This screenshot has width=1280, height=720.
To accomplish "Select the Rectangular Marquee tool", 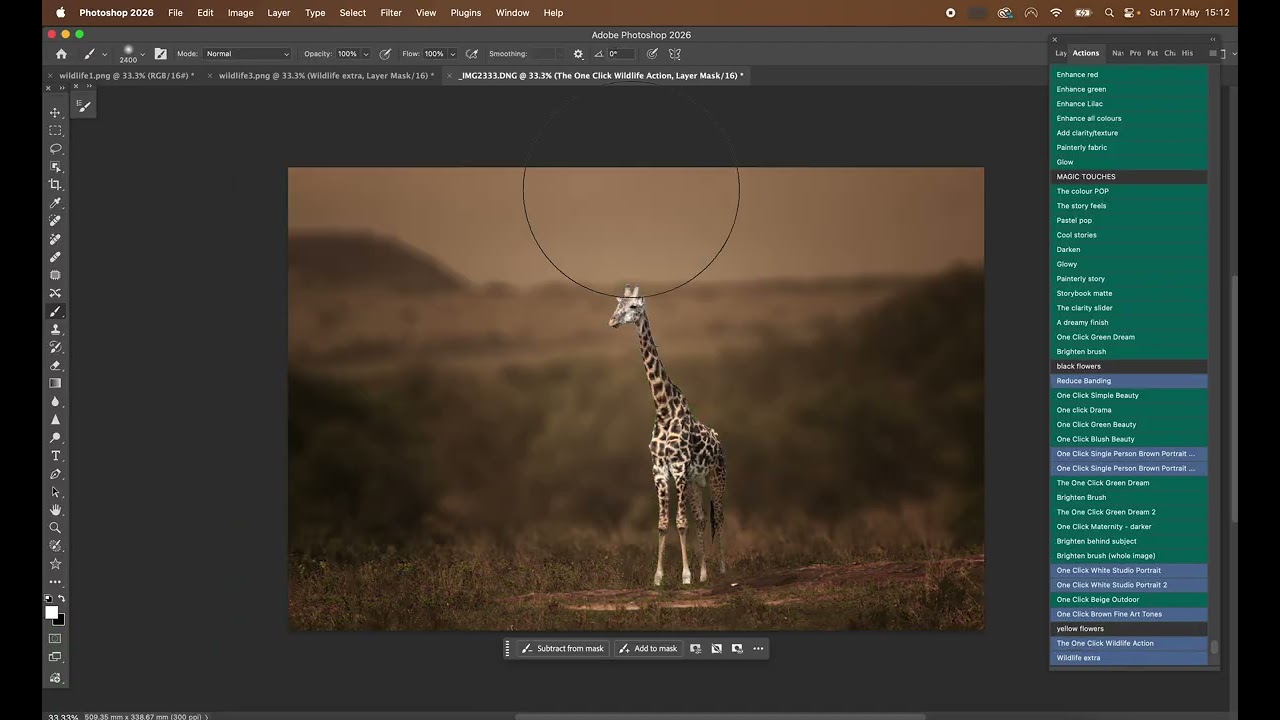I will pos(55,131).
